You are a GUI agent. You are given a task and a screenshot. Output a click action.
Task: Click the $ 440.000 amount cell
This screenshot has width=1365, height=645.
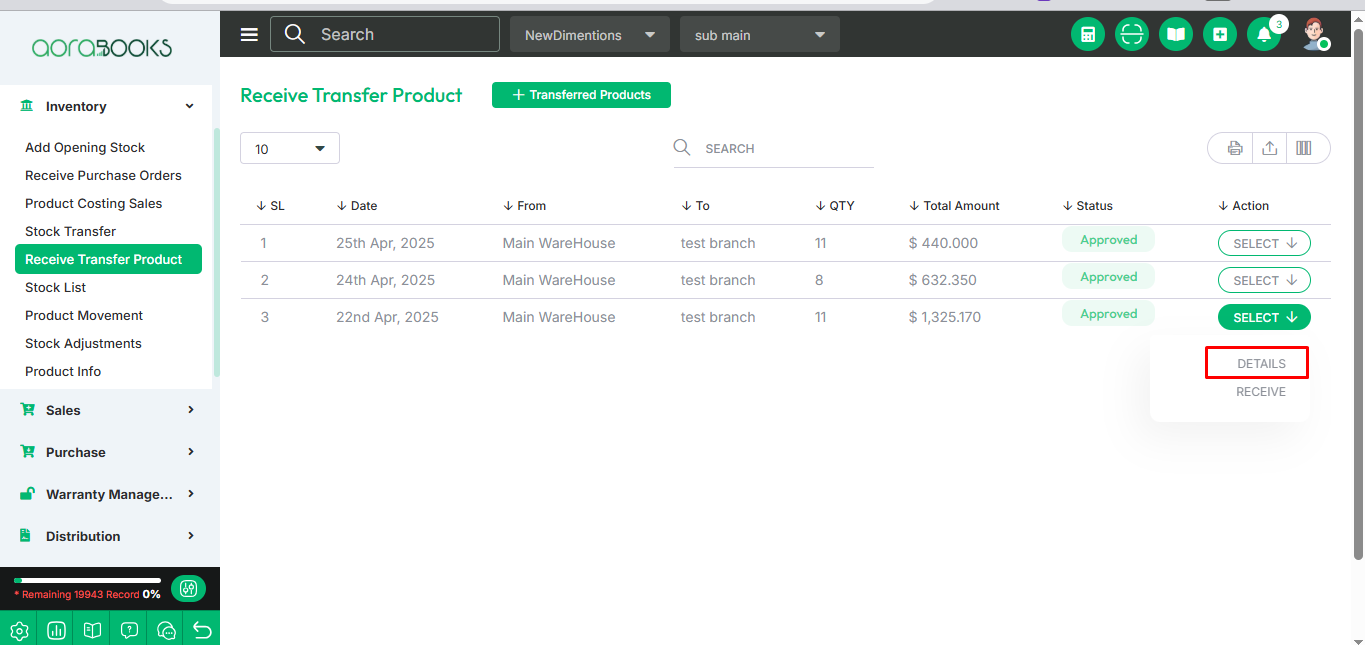pyautogui.click(x=943, y=243)
